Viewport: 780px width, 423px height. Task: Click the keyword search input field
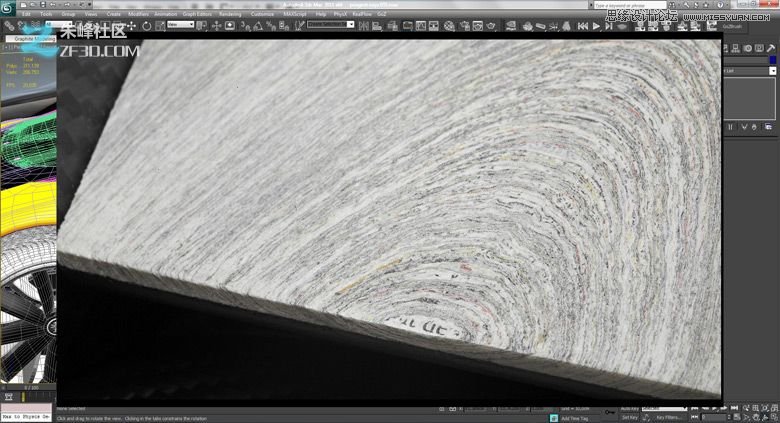(x=629, y=5)
